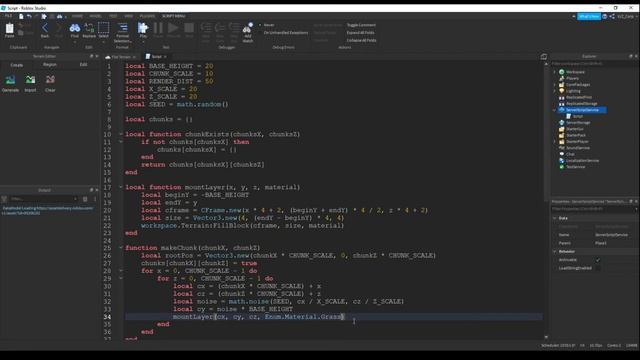Click the Replace tool icon
The height and width of the screenshot is (360, 640).
[x=89, y=28]
